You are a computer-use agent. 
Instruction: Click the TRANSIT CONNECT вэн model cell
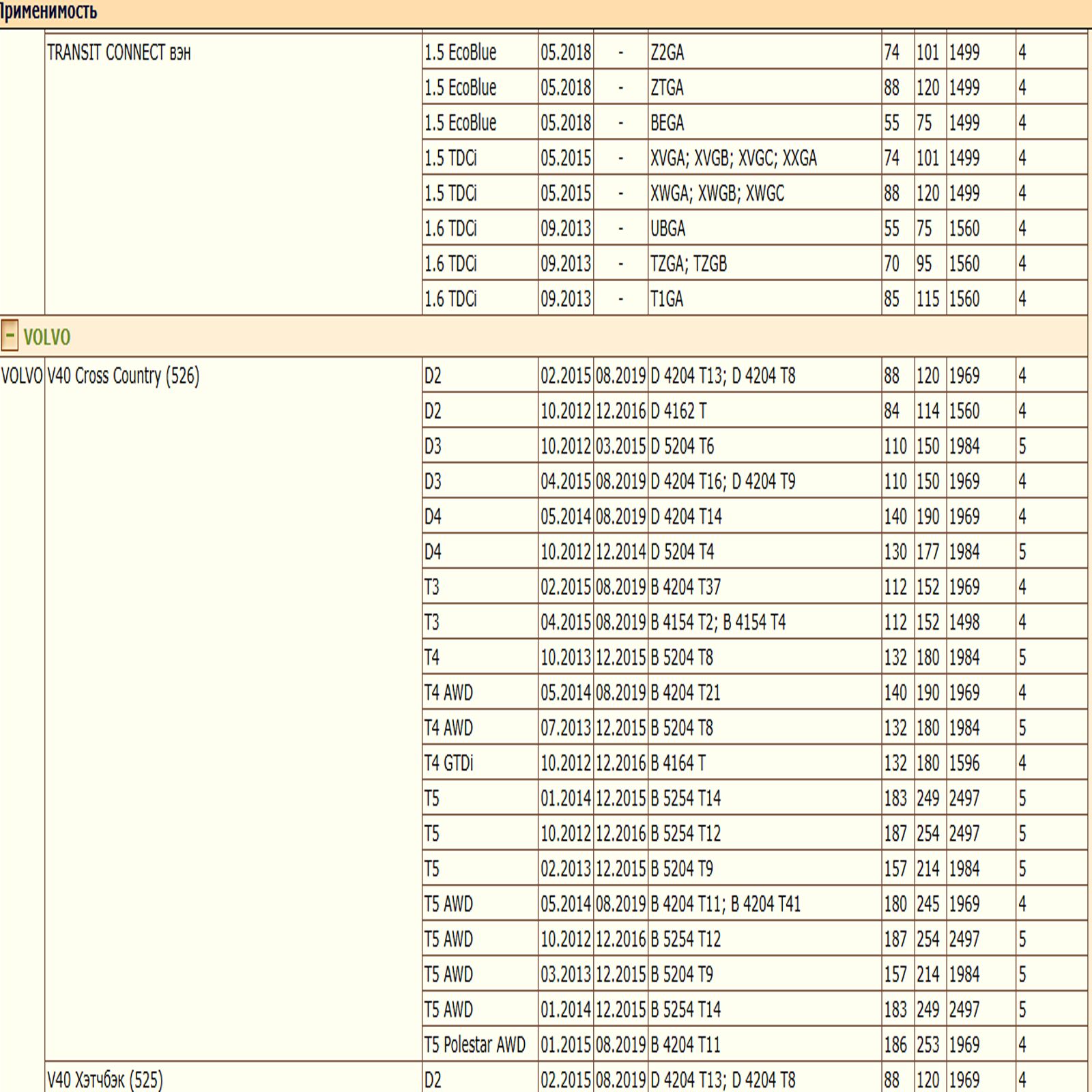pyautogui.click(x=119, y=53)
